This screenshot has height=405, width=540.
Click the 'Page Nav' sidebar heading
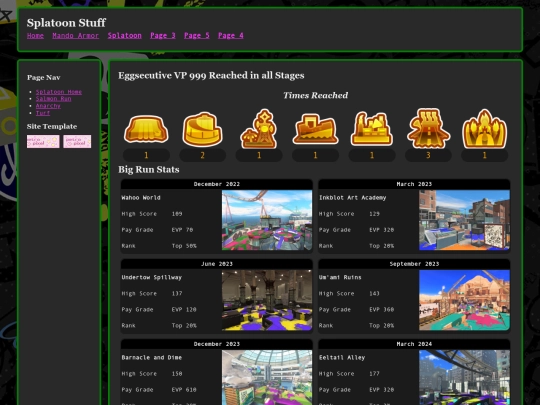tap(44, 77)
